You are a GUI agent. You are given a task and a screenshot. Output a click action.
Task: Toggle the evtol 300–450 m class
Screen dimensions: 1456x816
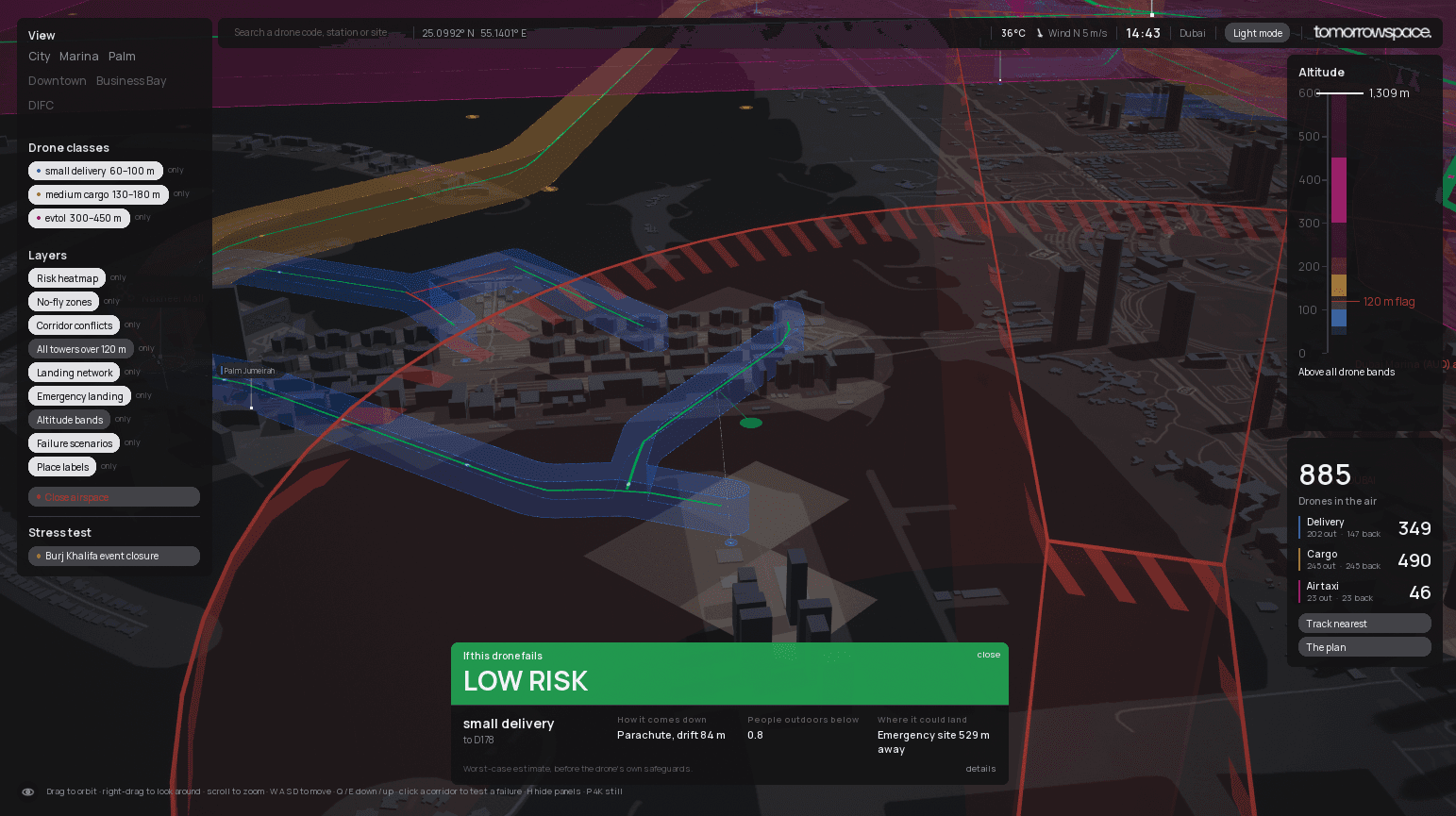(79, 218)
